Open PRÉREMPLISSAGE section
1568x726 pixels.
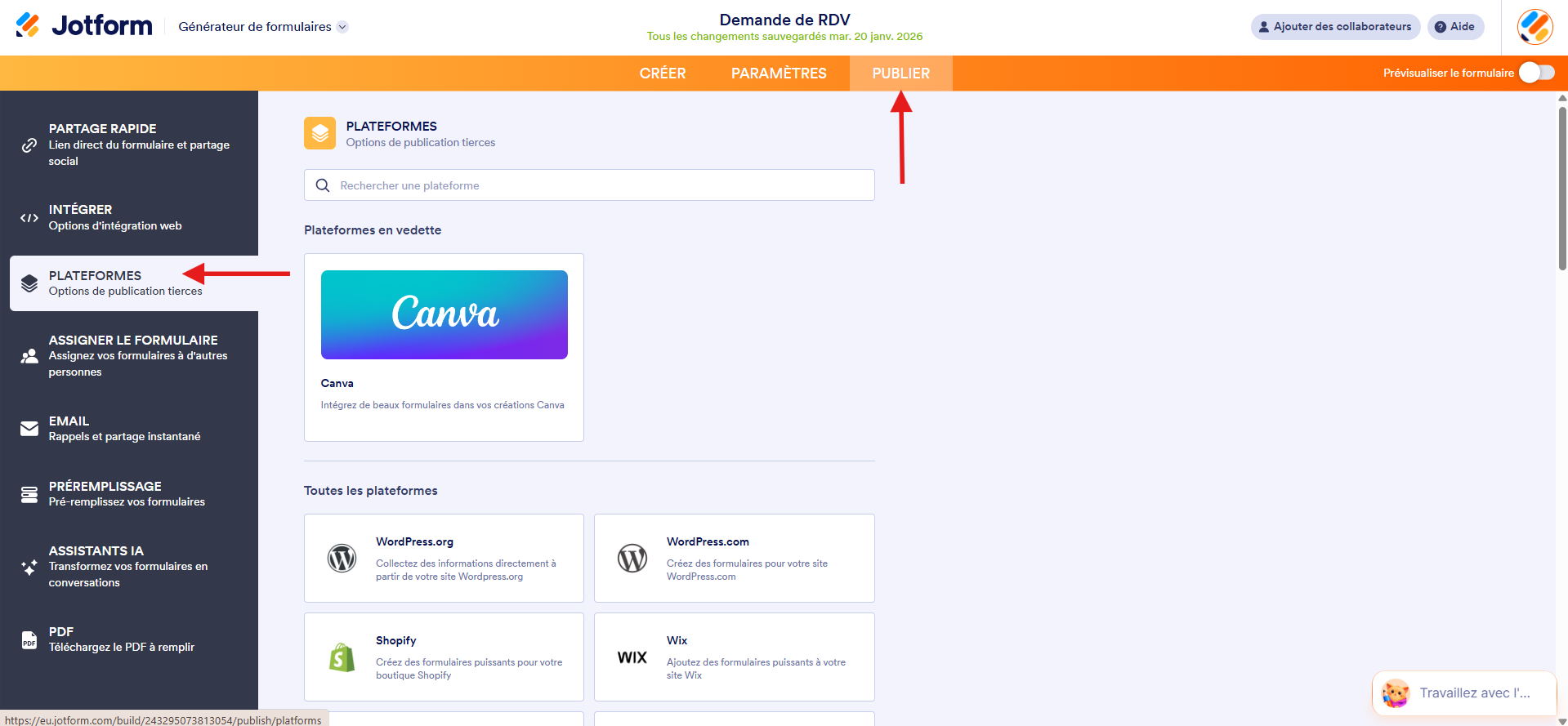(129, 493)
